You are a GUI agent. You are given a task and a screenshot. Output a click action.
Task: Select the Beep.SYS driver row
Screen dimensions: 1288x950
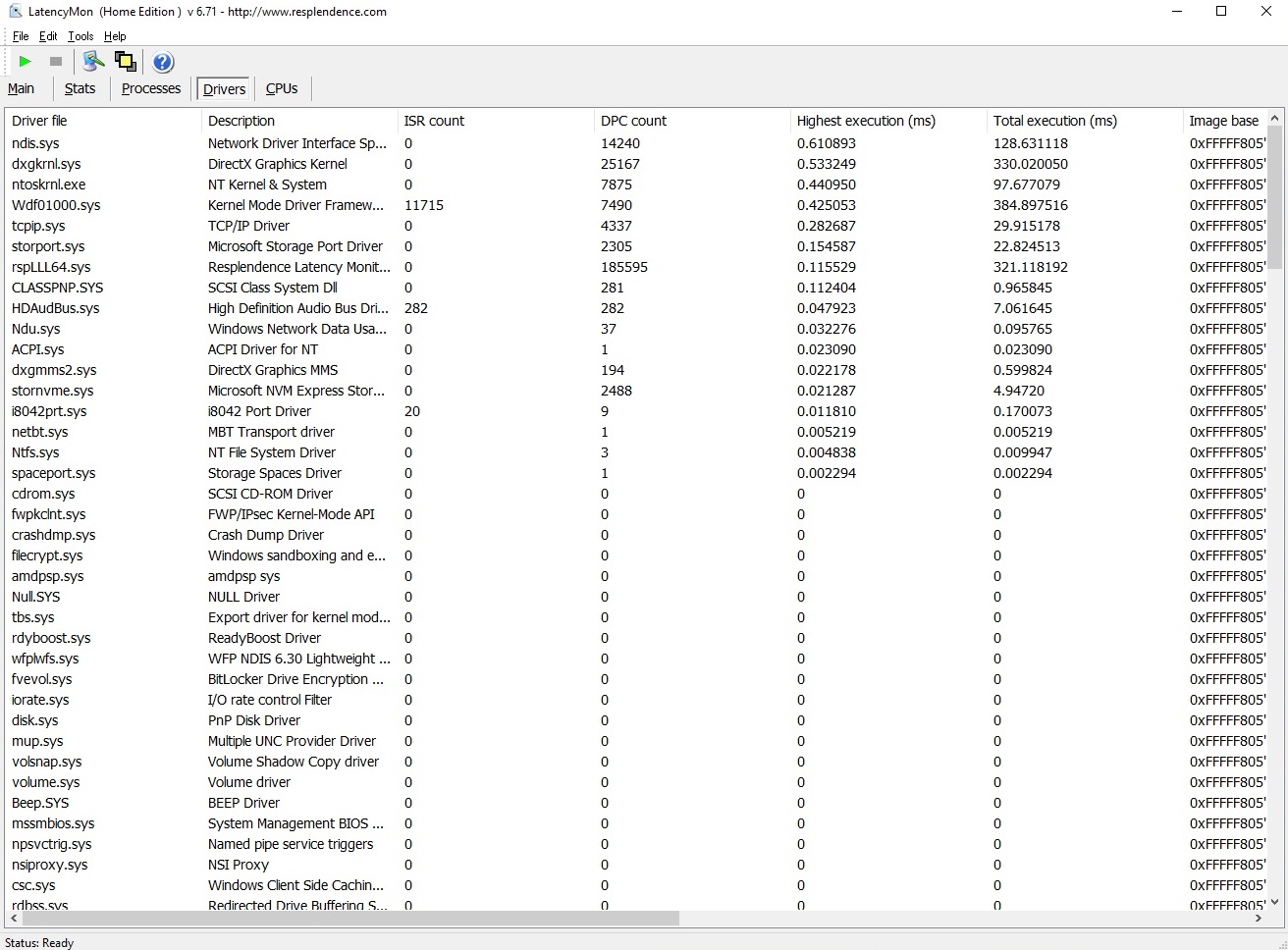click(636, 803)
